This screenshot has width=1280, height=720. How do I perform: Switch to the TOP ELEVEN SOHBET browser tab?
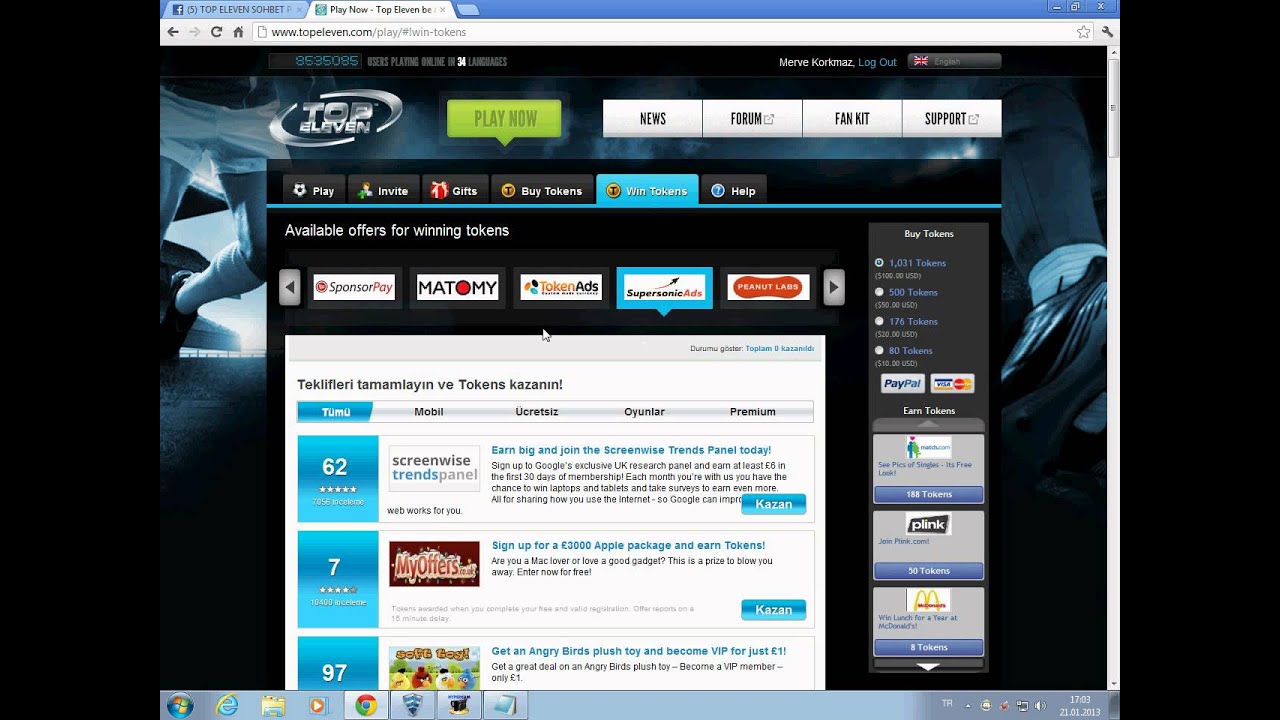(x=237, y=9)
